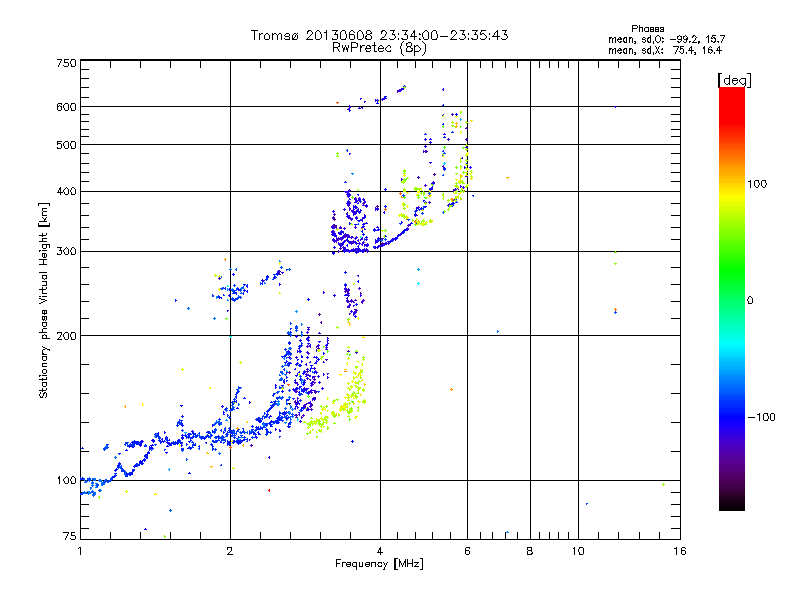The image size is (800, 600).
Task: Click the '200' height tick label
Action: click(x=67, y=336)
